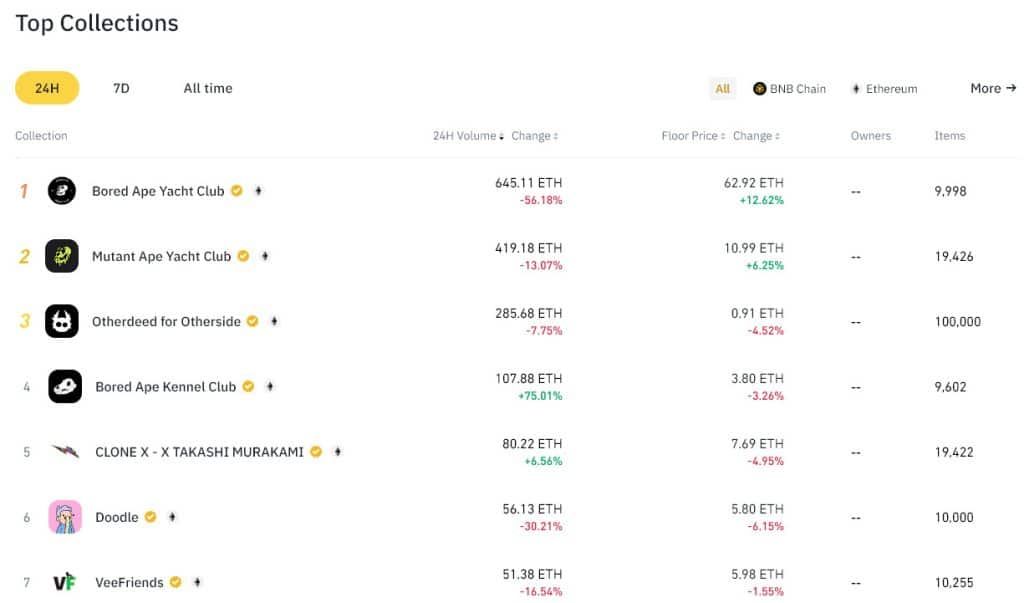Click Ethereum chain icon beside Mutant Ape Yacht Club
This screenshot has width=1024, height=603.
[265, 256]
